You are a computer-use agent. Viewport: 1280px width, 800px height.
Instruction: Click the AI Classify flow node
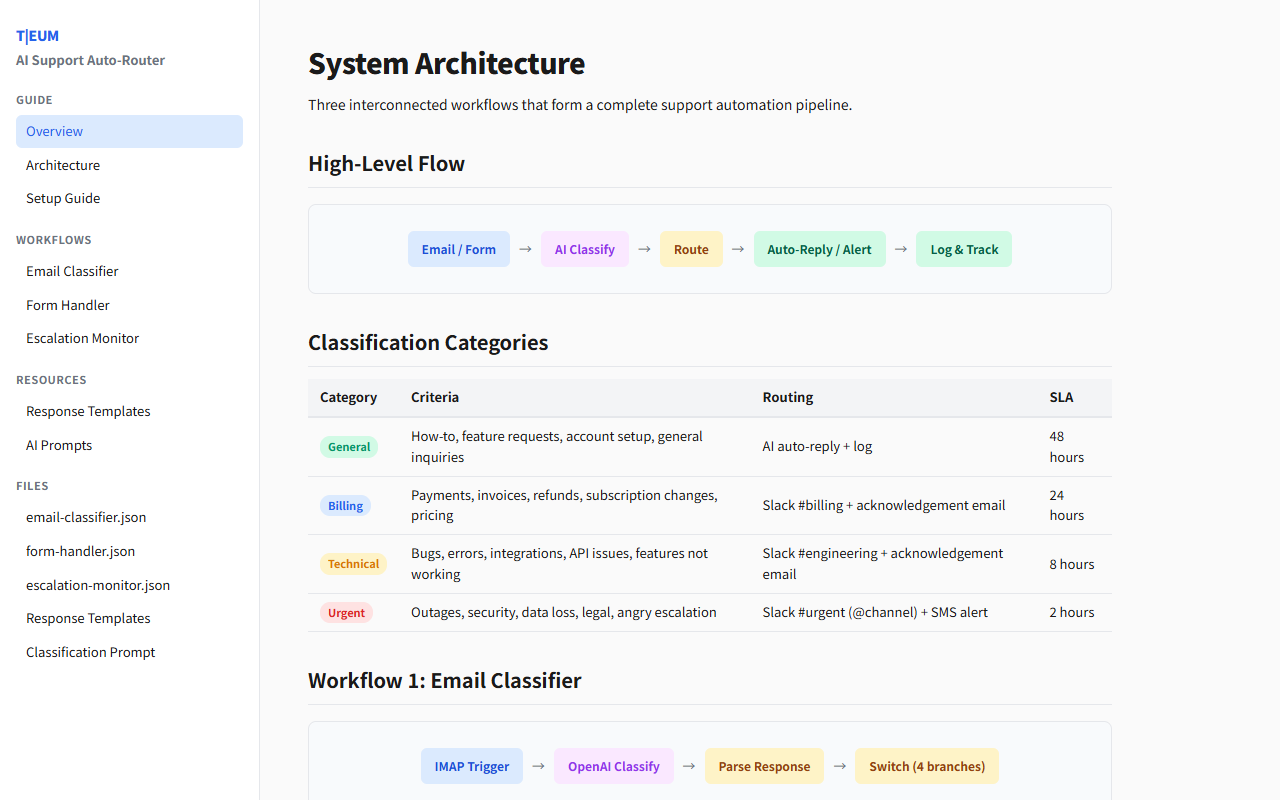tap(584, 249)
